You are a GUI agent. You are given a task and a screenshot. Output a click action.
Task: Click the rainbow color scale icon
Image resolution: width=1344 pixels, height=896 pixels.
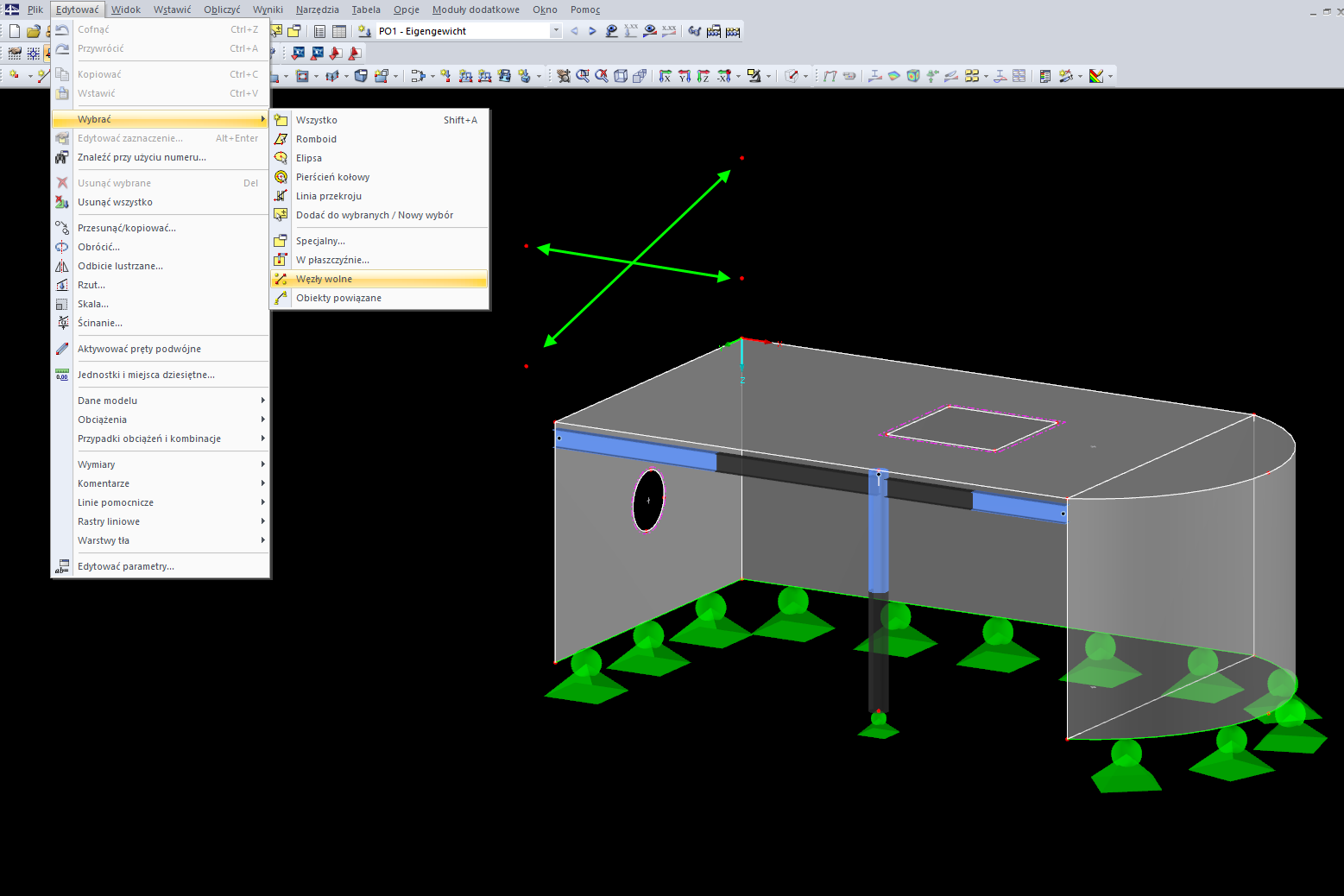pyautogui.click(x=1096, y=76)
